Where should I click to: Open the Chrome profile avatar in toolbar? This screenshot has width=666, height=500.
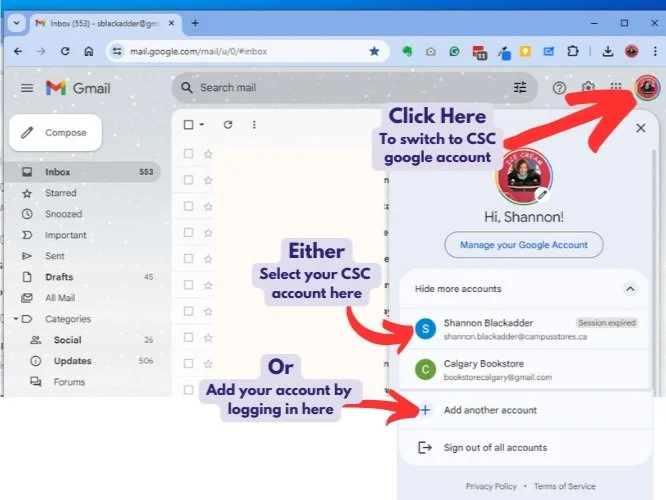click(632, 51)
